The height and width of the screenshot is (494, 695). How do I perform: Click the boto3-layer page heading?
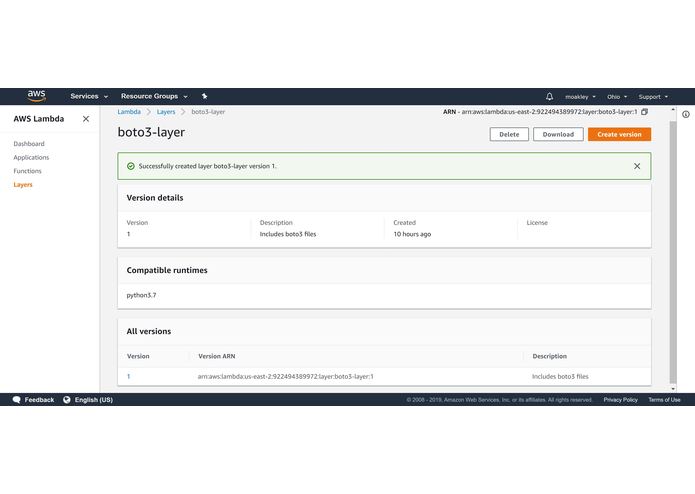[151, 132]
